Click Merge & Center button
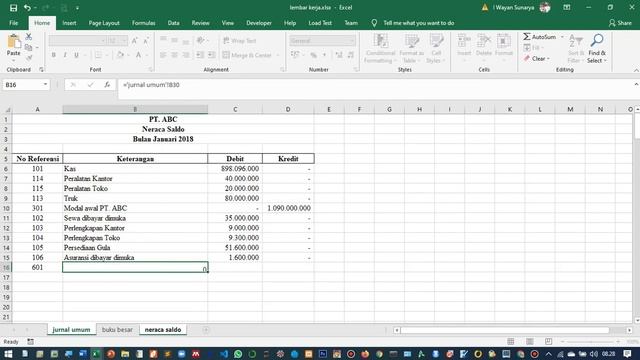 pyautogui.click(x=247, y=55)
